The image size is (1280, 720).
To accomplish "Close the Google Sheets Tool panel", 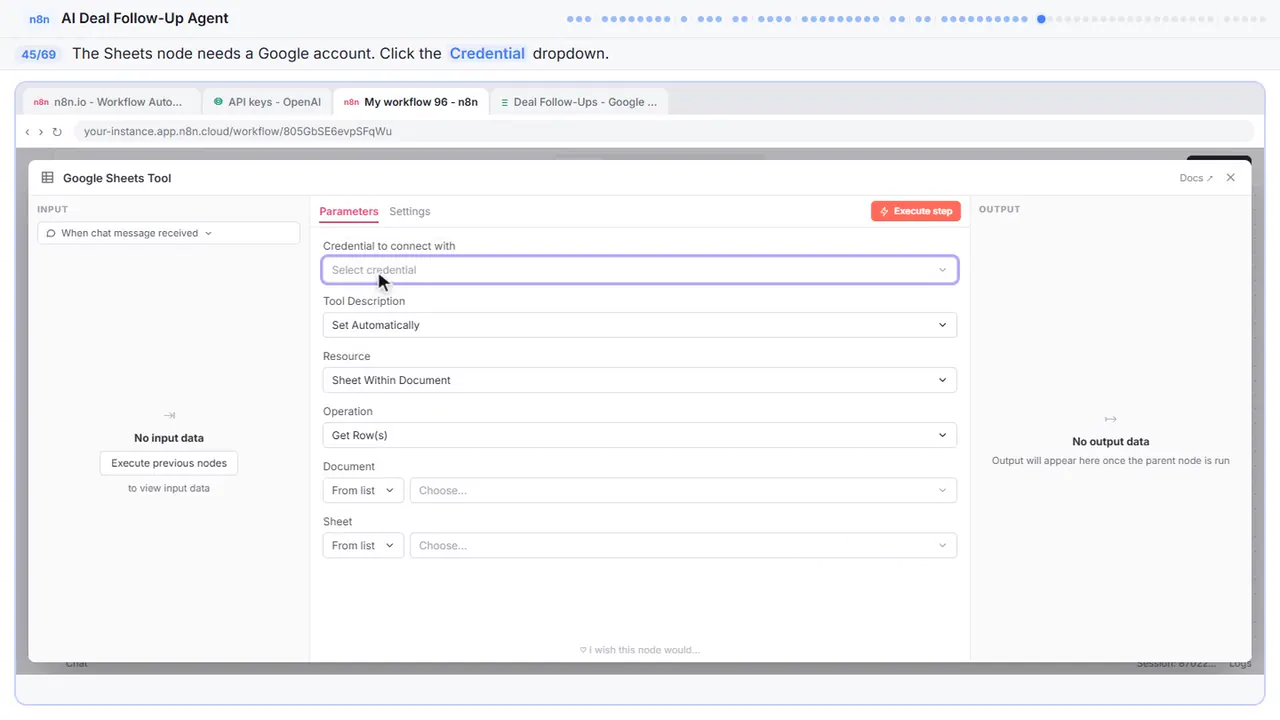I will point(1231,178).
